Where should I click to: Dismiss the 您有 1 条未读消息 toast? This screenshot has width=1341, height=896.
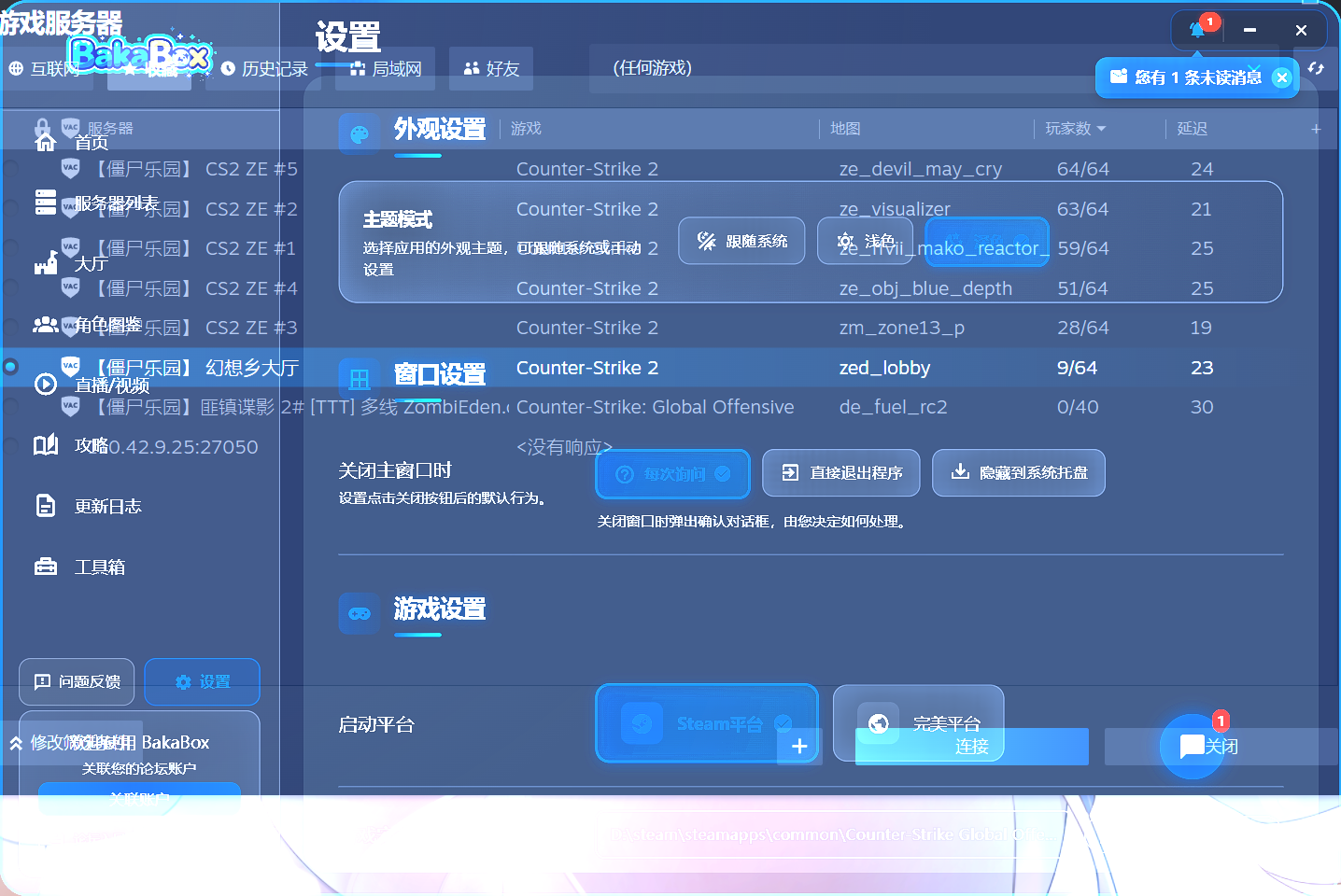coord(1282,77)
